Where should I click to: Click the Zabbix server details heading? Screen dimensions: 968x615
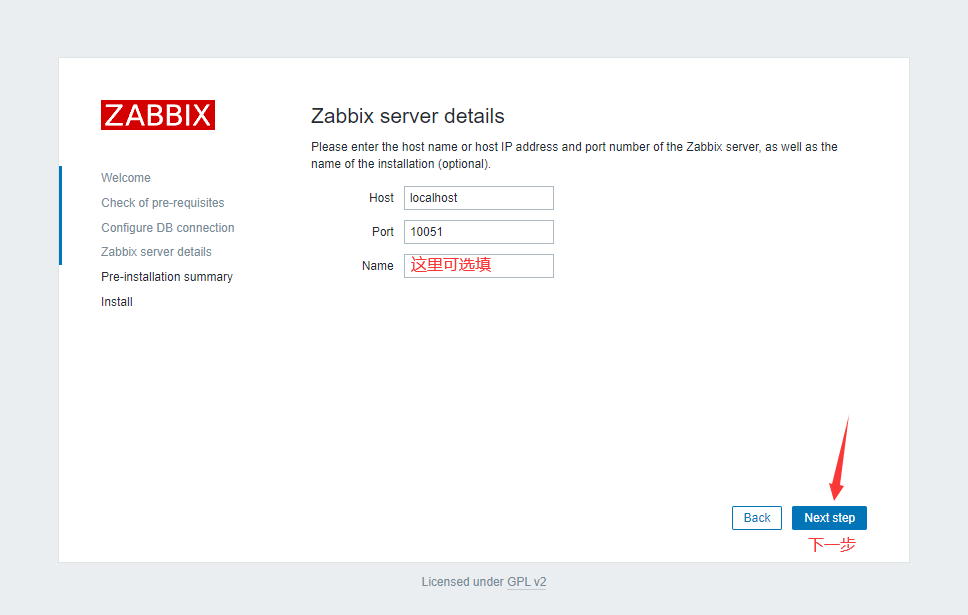[x=407, y=116]
